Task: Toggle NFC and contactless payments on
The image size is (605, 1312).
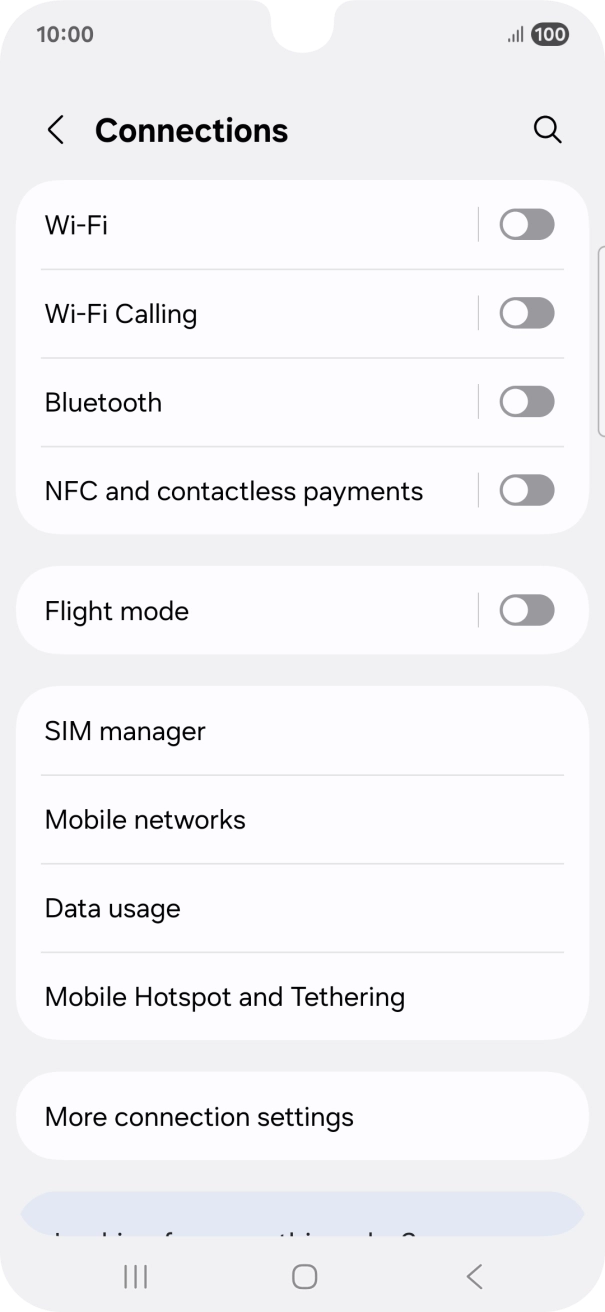Action: [527, 490]
